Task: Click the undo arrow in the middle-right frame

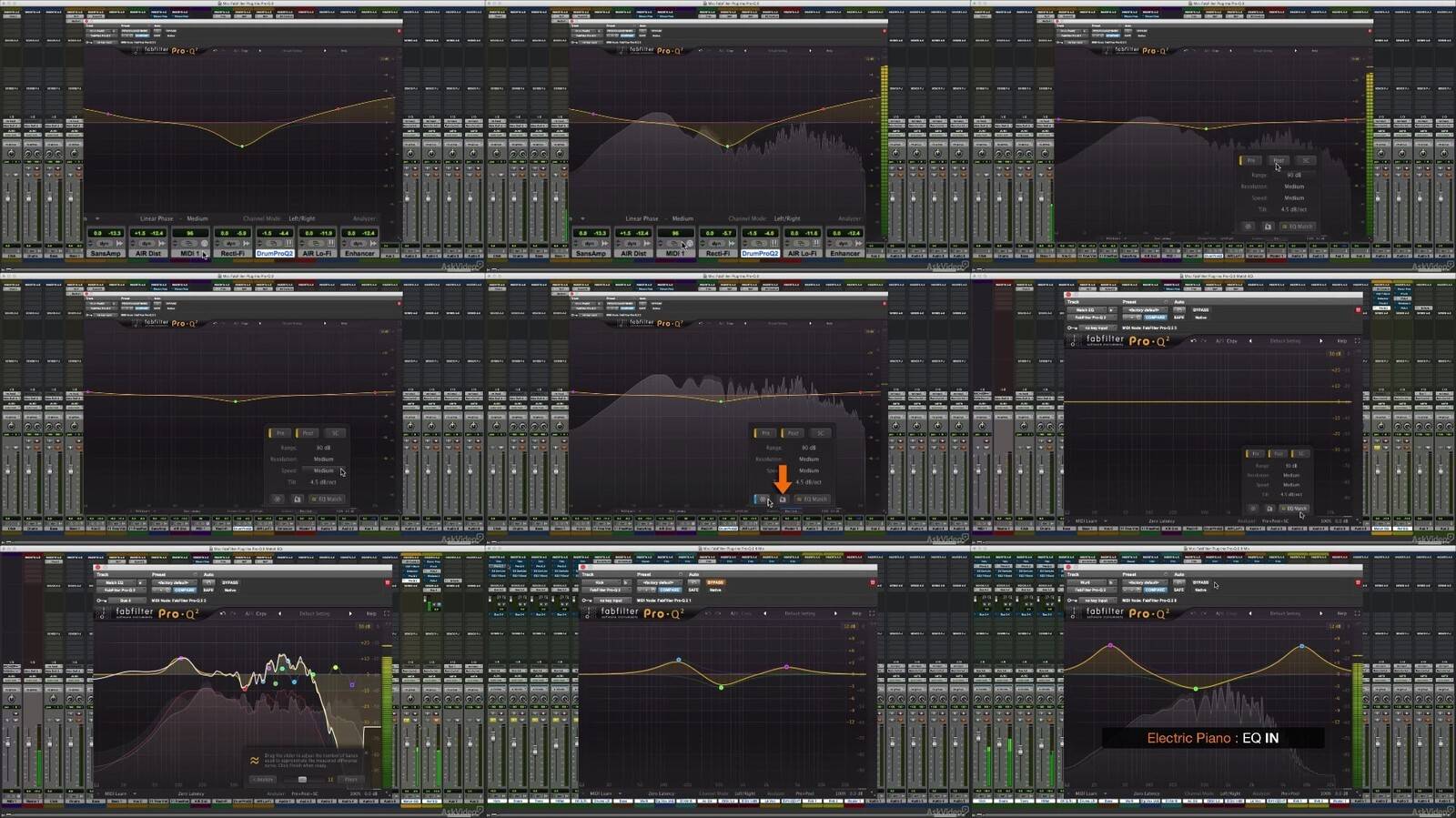Action: click(x=1193, y=341)
